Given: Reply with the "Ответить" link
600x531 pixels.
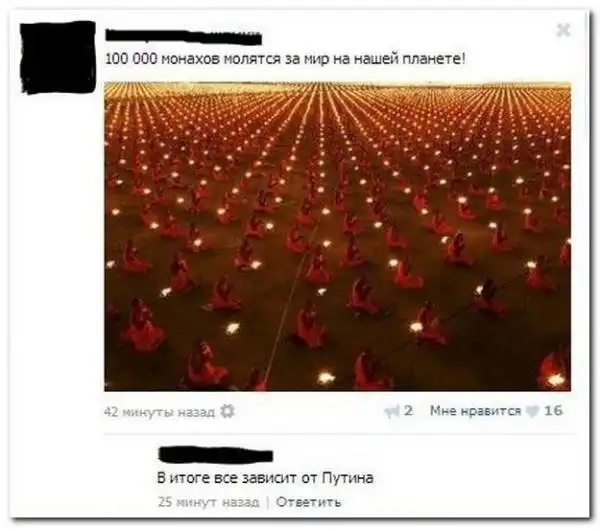Looking at the screenshot, I should click(308, 502).
